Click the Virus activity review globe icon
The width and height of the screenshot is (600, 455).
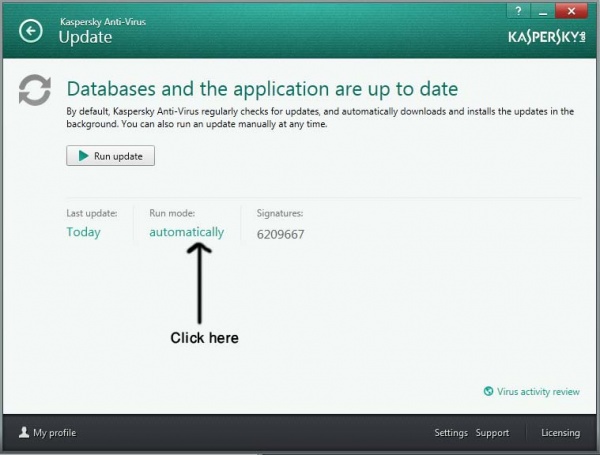(488, 391)
